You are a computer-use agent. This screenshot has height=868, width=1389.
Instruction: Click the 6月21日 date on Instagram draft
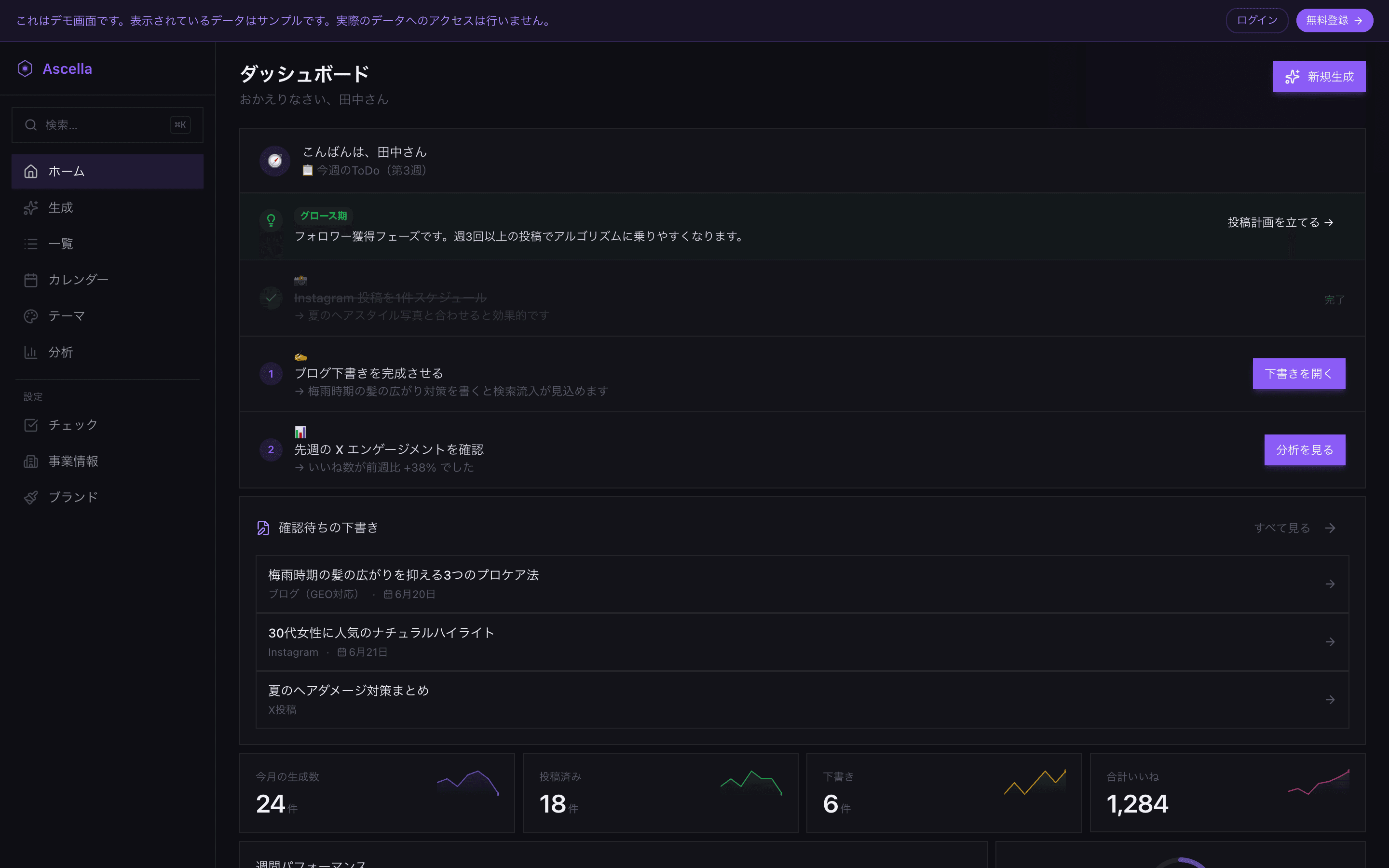(x=362, y=652)
